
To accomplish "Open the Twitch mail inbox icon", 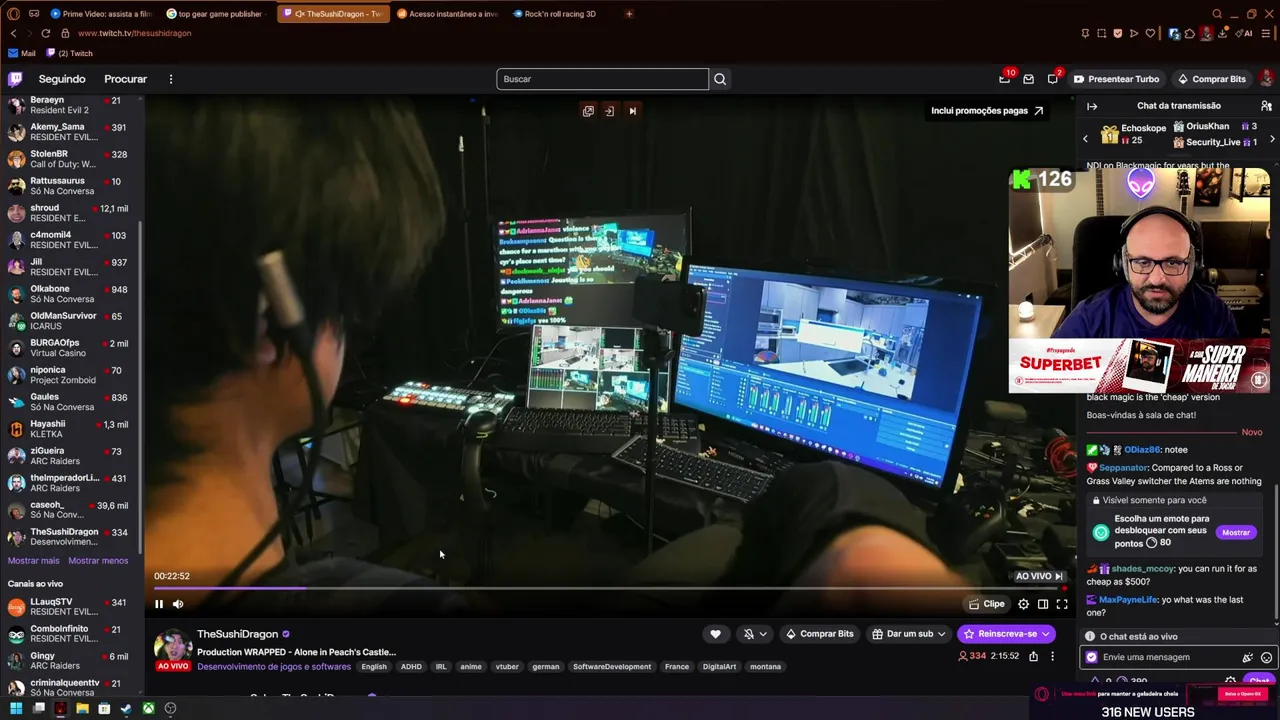I will pos(1028,79).
